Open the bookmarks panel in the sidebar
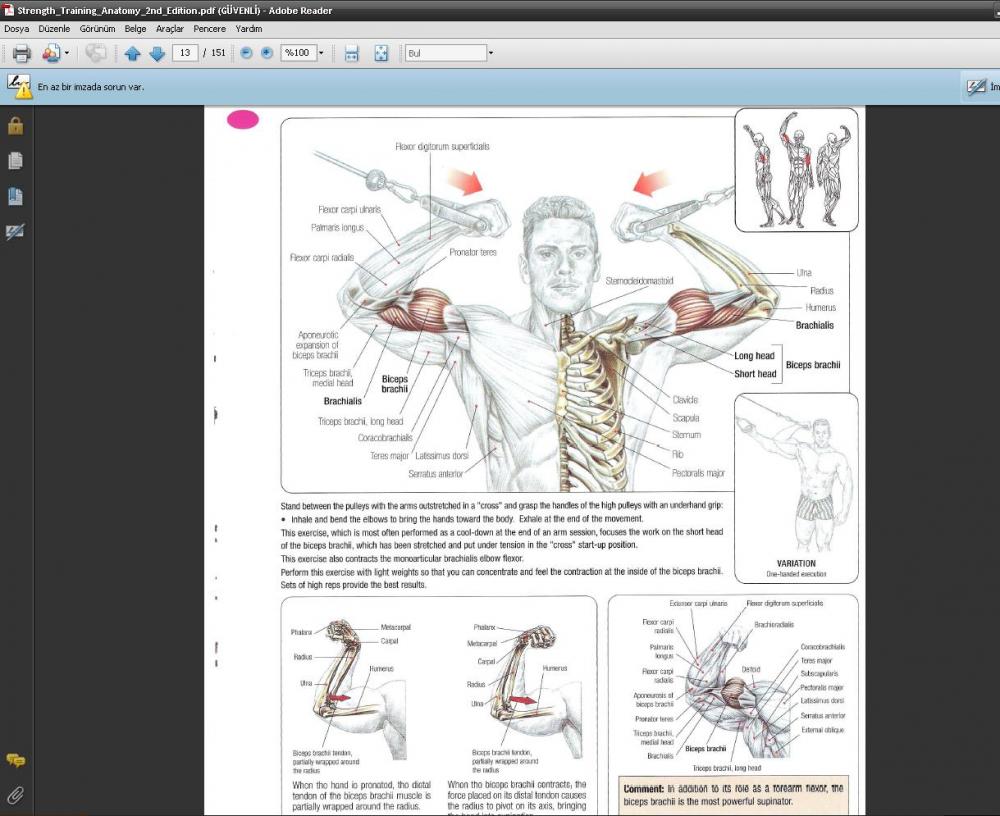The image size is (1000, 816). (x=15, y=197)
